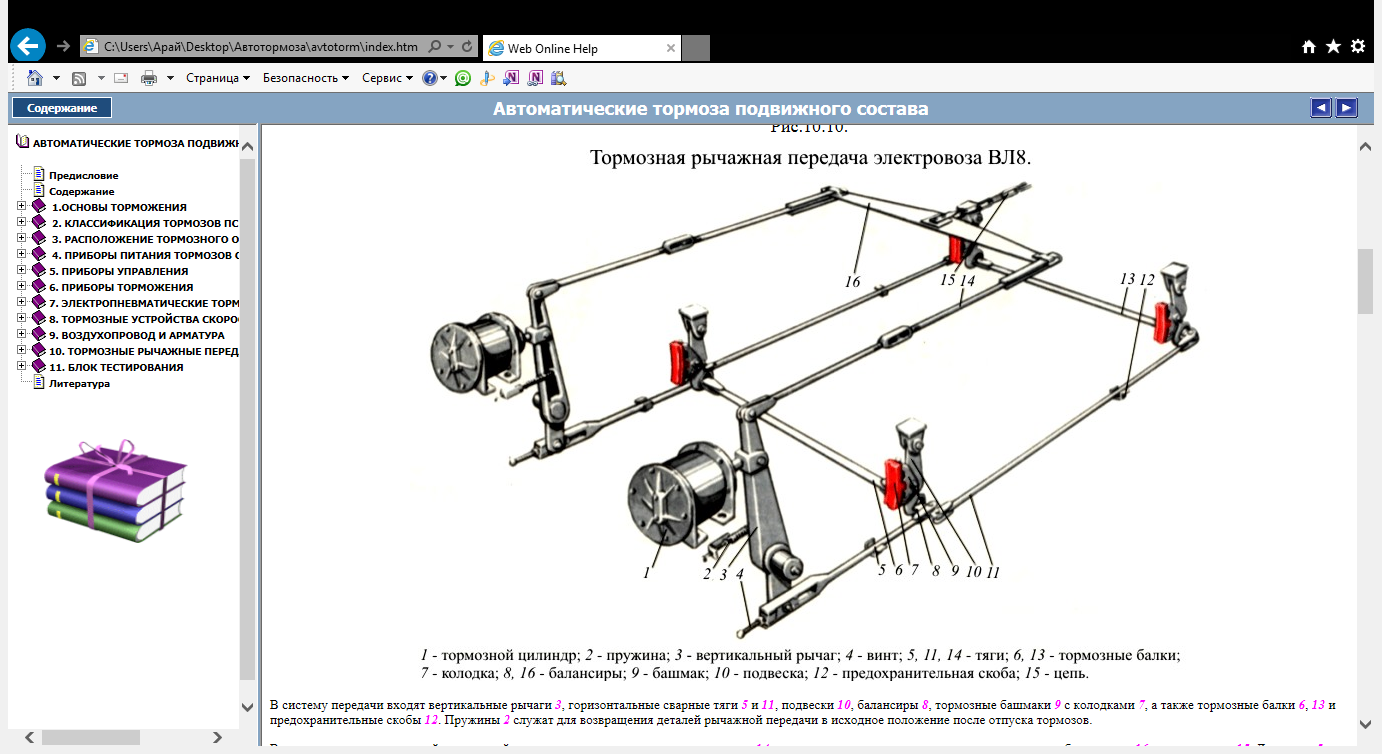Click the stacked books image
The image size is (1382, 754).
(115, 491)
